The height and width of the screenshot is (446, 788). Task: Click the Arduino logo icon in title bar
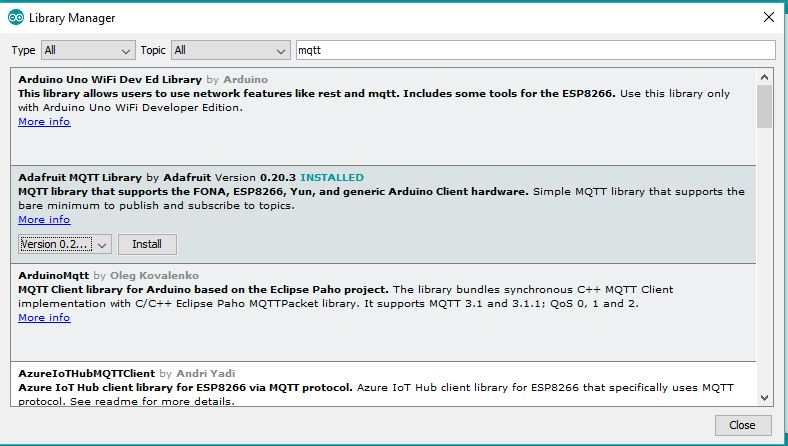(x=16, y=18)
